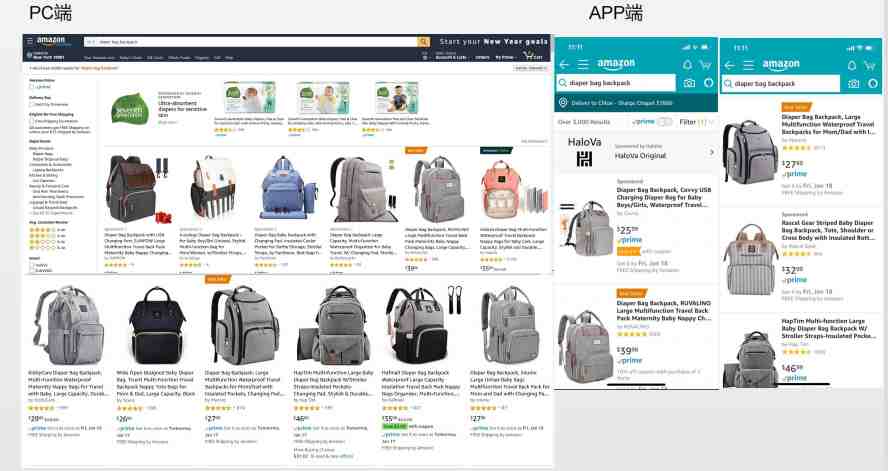Check the Prime checkbox in desktop sidebar
Viewport: 888px width, 471px height.
pyautogui.click(x=31, y=87)
